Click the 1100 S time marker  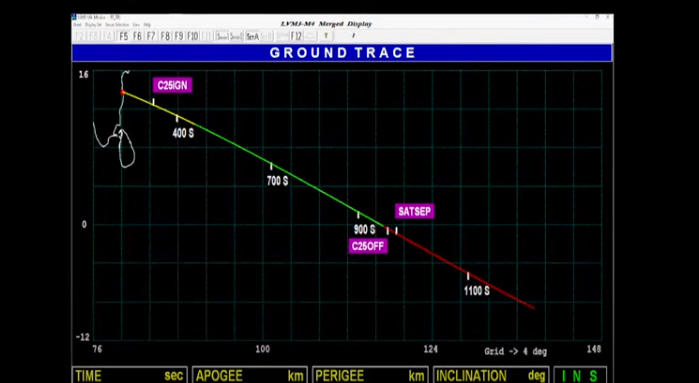[x=477, y=291]
